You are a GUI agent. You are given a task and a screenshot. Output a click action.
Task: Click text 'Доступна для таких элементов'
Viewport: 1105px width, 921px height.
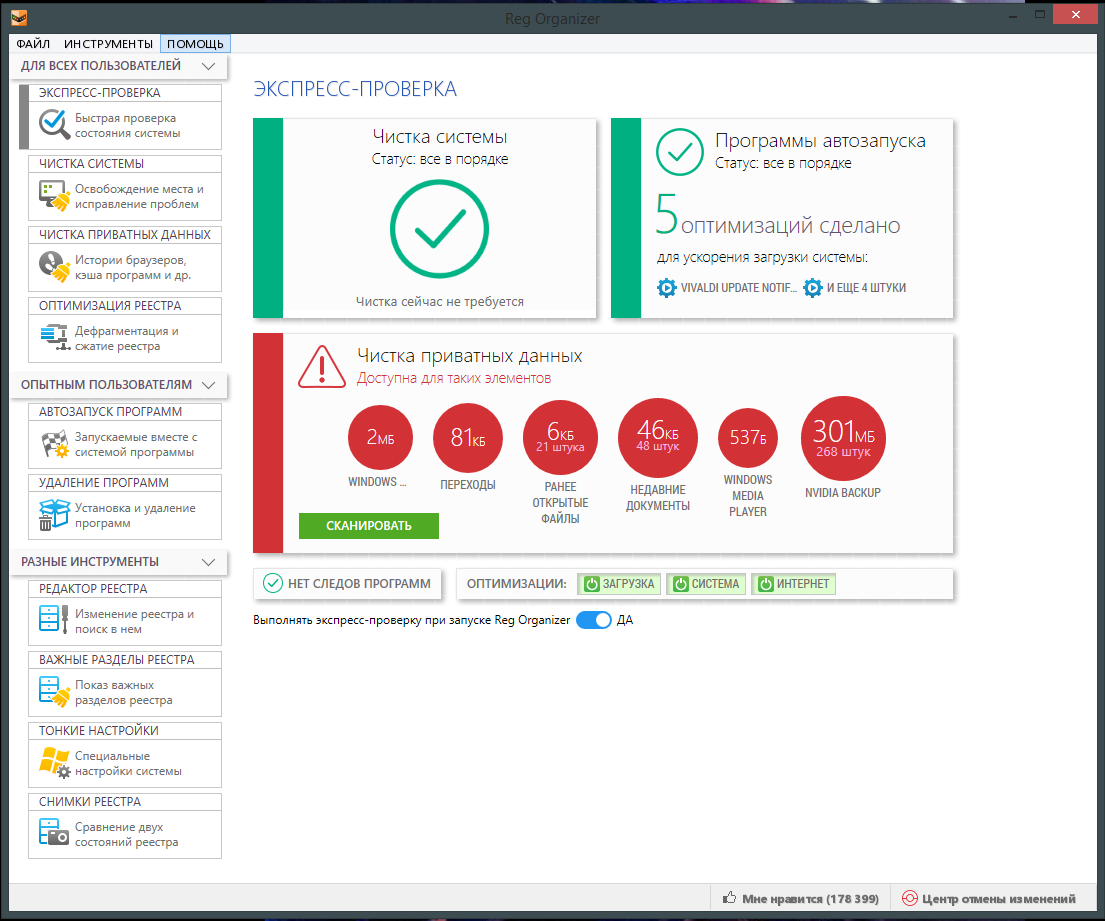[x=454, y=378]
